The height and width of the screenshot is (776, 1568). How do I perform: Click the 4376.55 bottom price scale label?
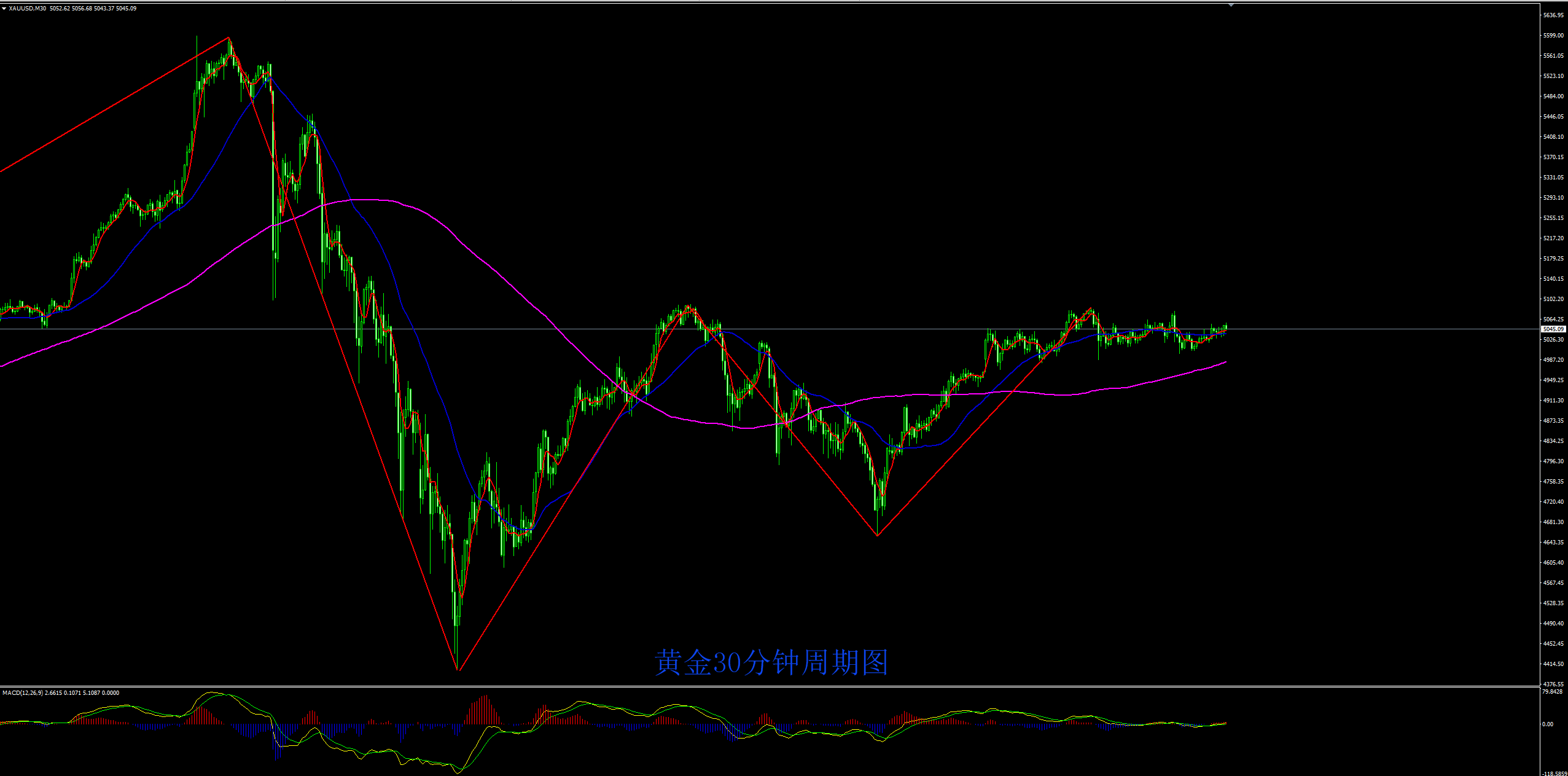click(x=1554, y=684)
